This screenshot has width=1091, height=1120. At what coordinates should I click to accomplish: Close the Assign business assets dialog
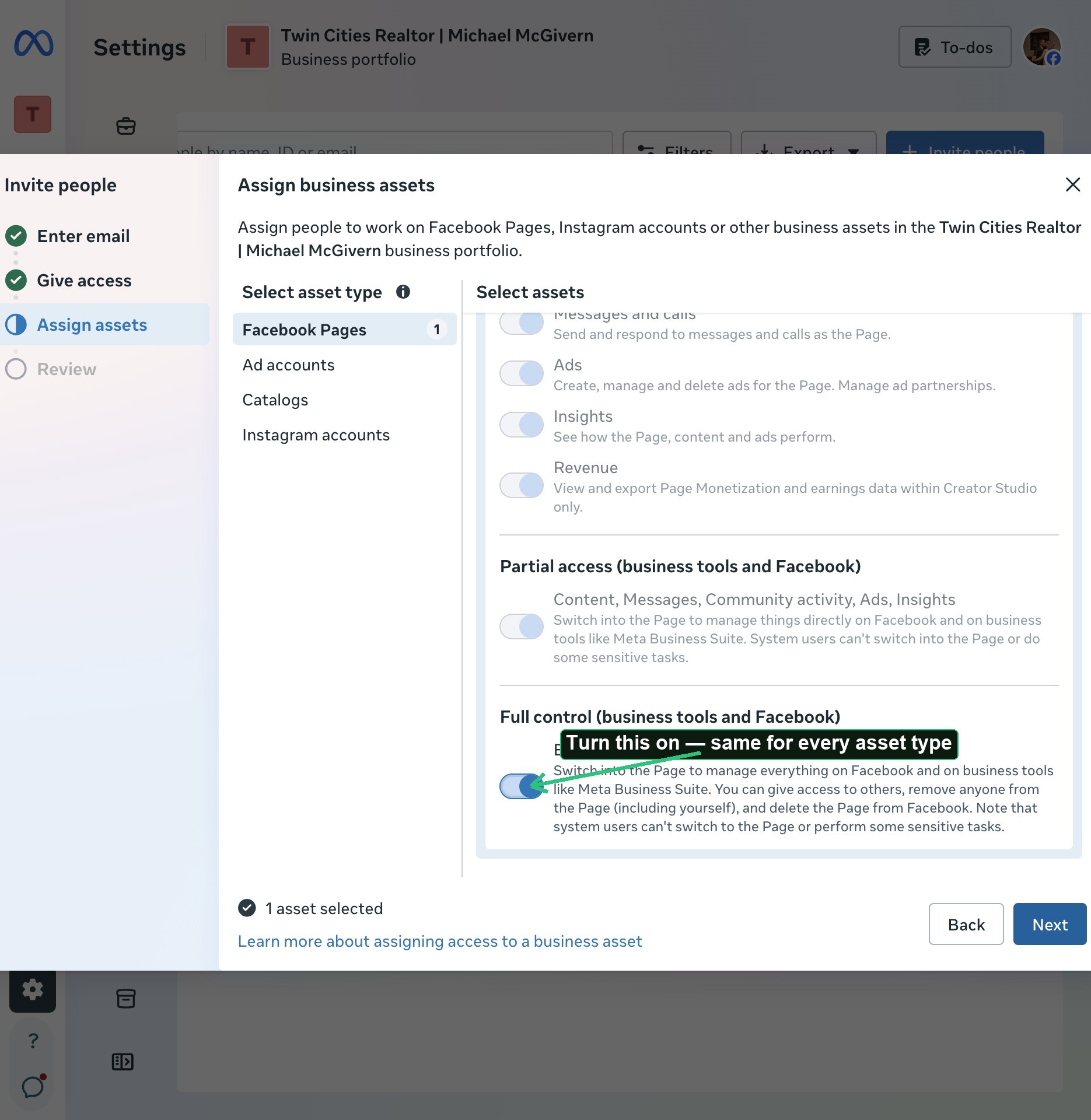click(1072, 185)
